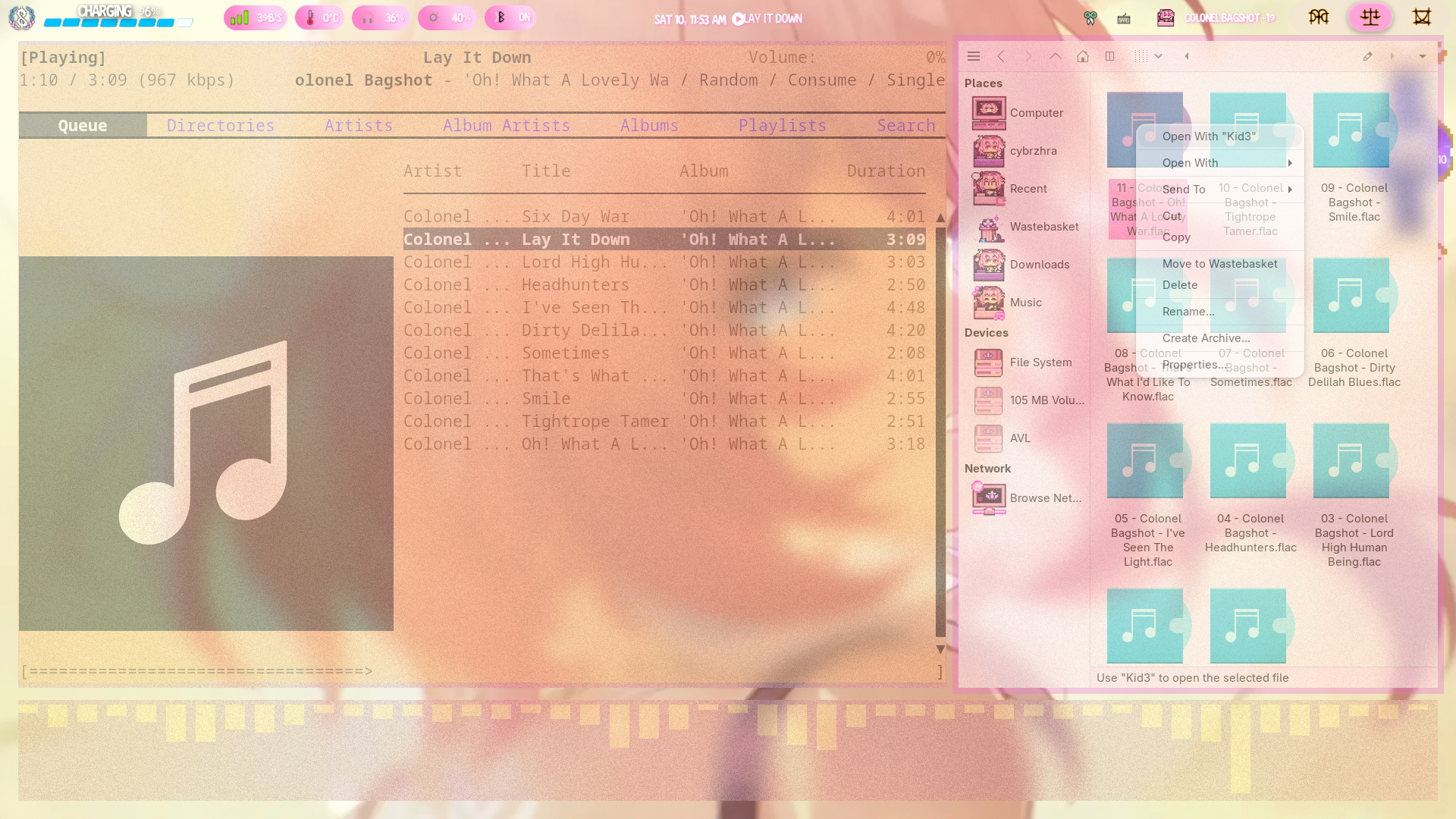This screenshot has width=1456, height=819.
Task: Toggle the split-view pane icon
Action: [x=1109, y=56]
